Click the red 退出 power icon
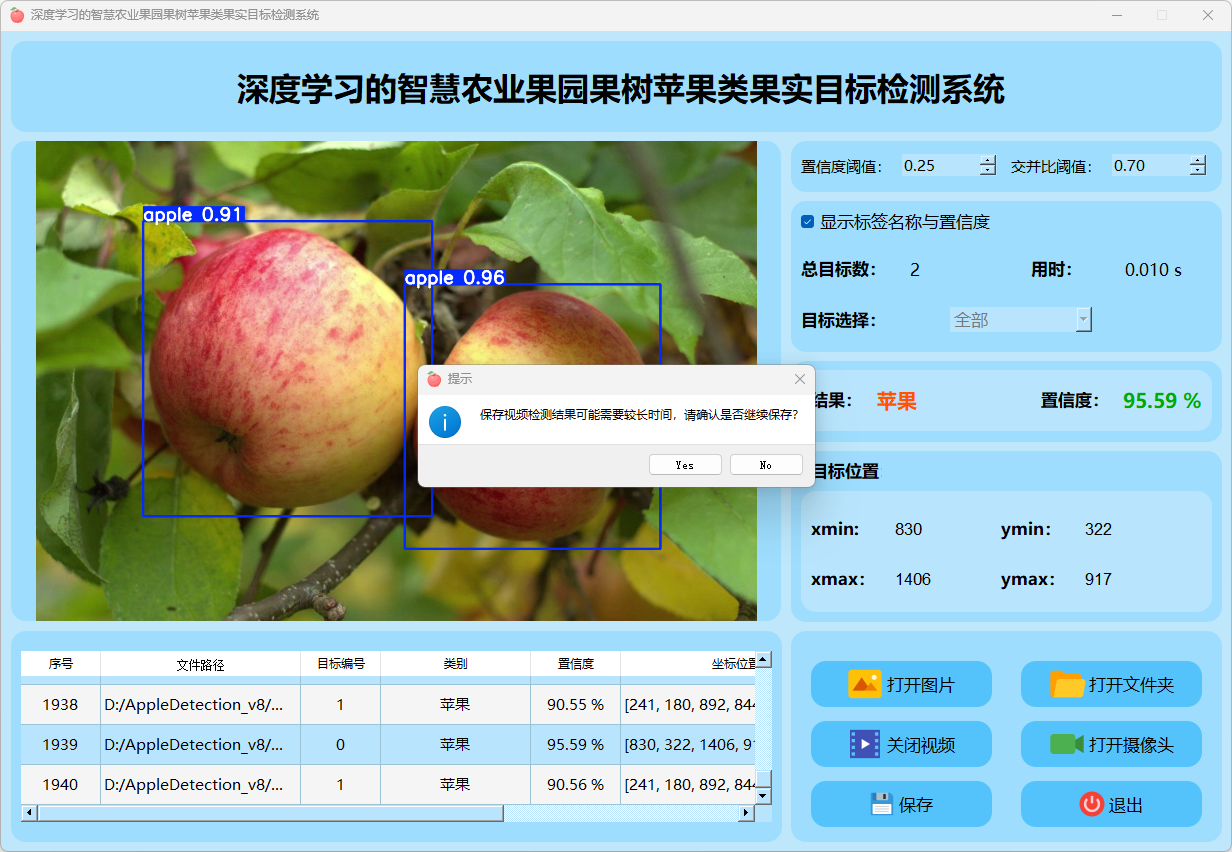 point(1091,804)
